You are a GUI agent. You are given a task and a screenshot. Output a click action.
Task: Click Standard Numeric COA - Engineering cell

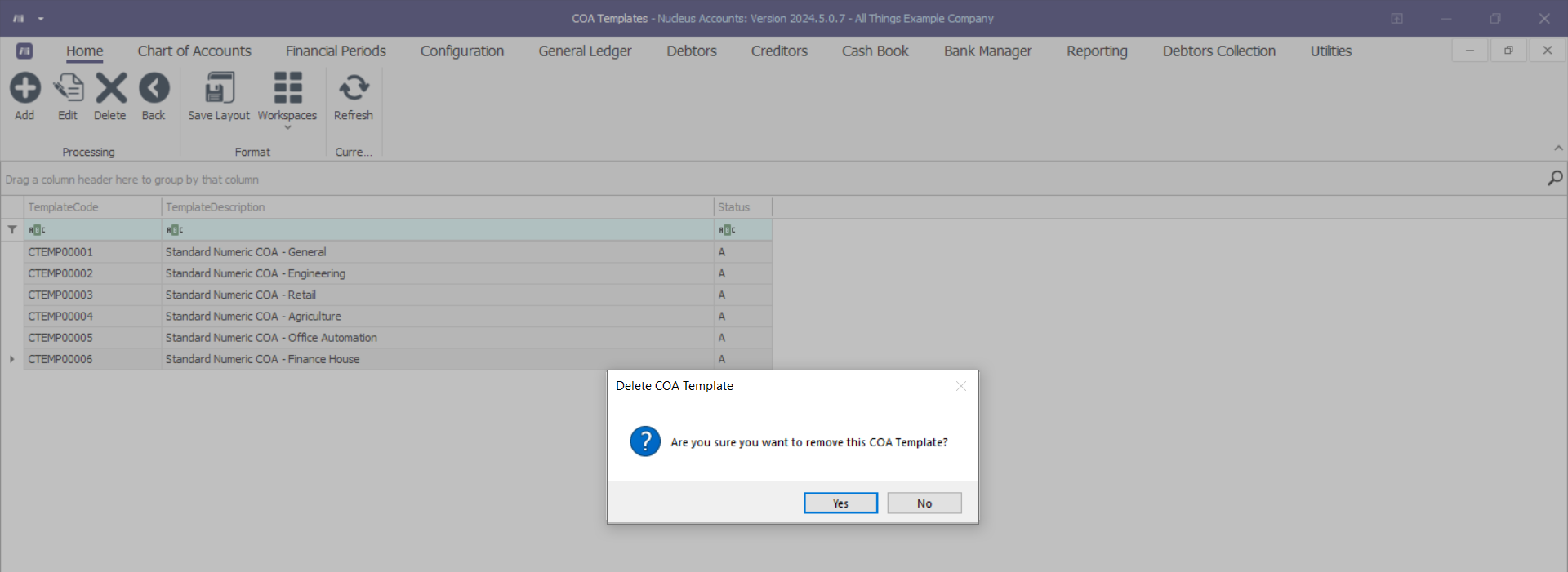click(438, 273)
